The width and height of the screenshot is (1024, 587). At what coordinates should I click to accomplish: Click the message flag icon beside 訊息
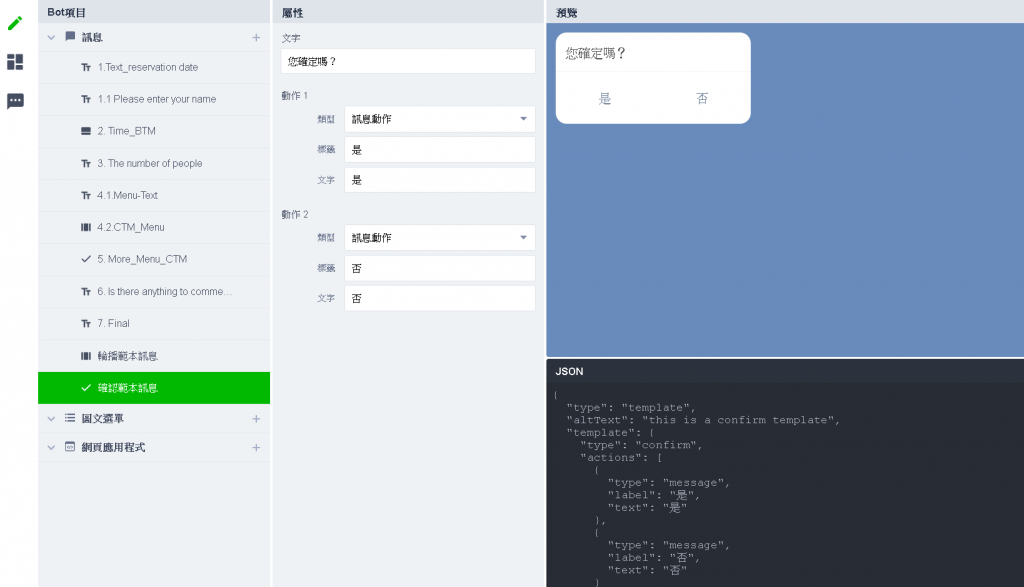[x=70, y=37]
